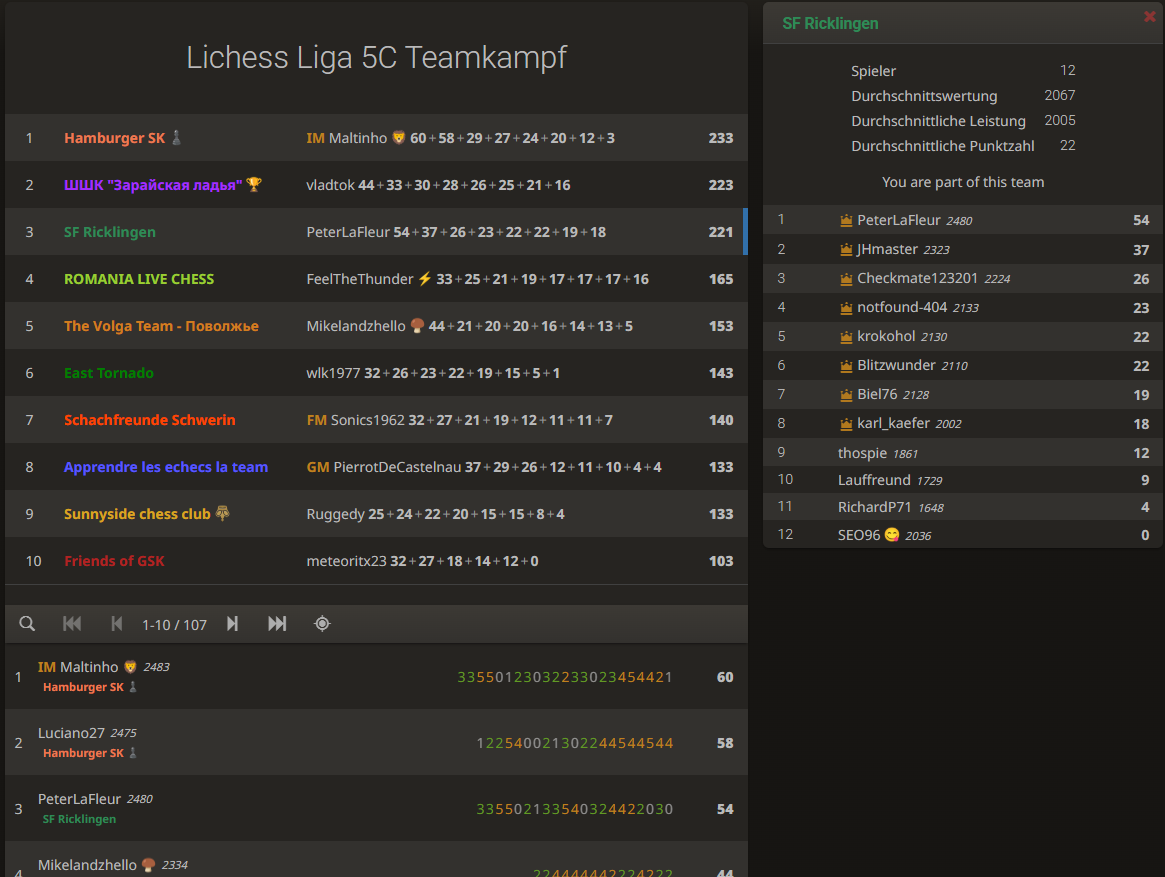Jump to the first page of standings
The width and height of the screenshot is (1165, 877).
[71, 623]
